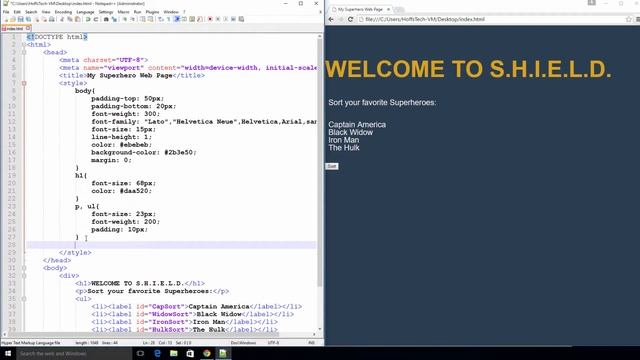Image resolution: width=640 pixels, height=360 pixels.
Task: Click the Windows Start button
Action: click(x=8, y=353)
